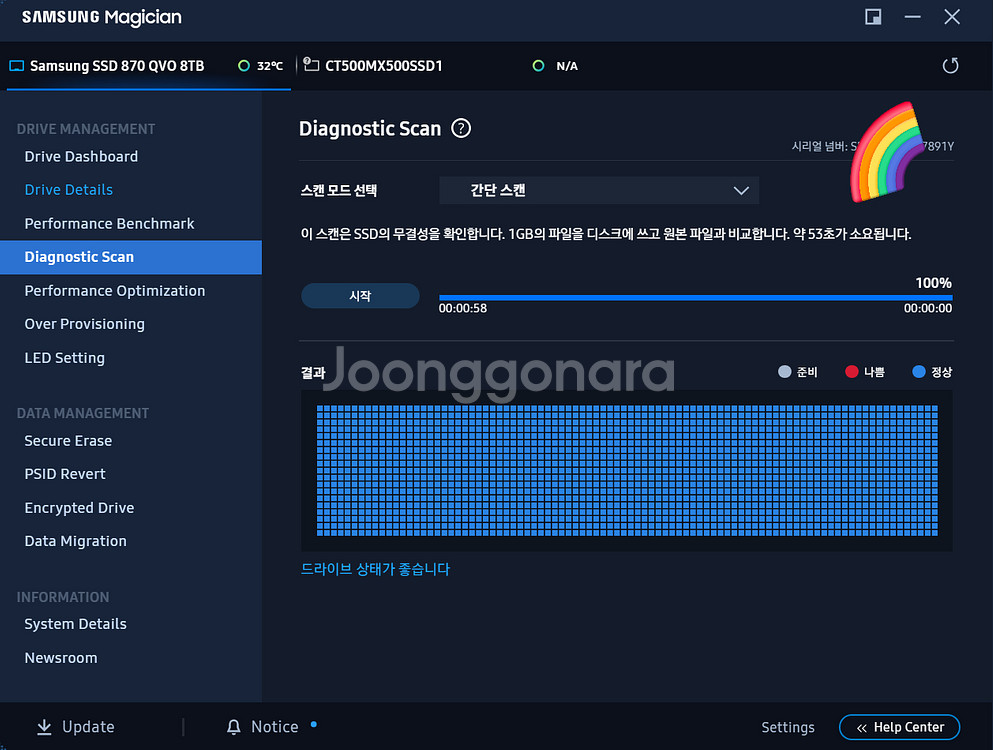Open Notice text in bottom bar
The image size is (993, 750).
(x=275, y=727)
